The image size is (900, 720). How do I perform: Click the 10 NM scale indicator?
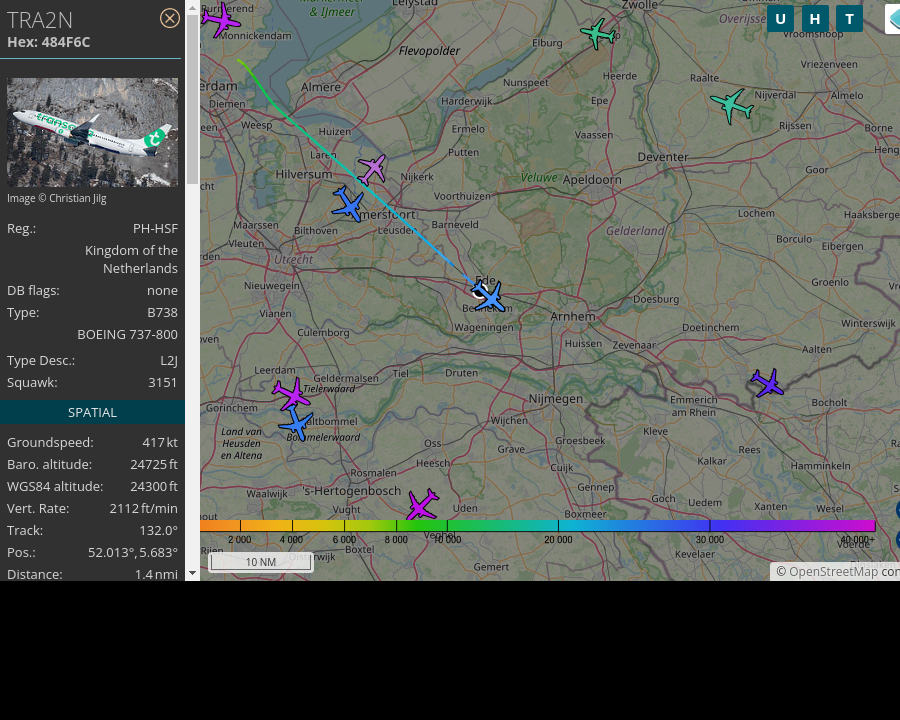coord(261,562)
